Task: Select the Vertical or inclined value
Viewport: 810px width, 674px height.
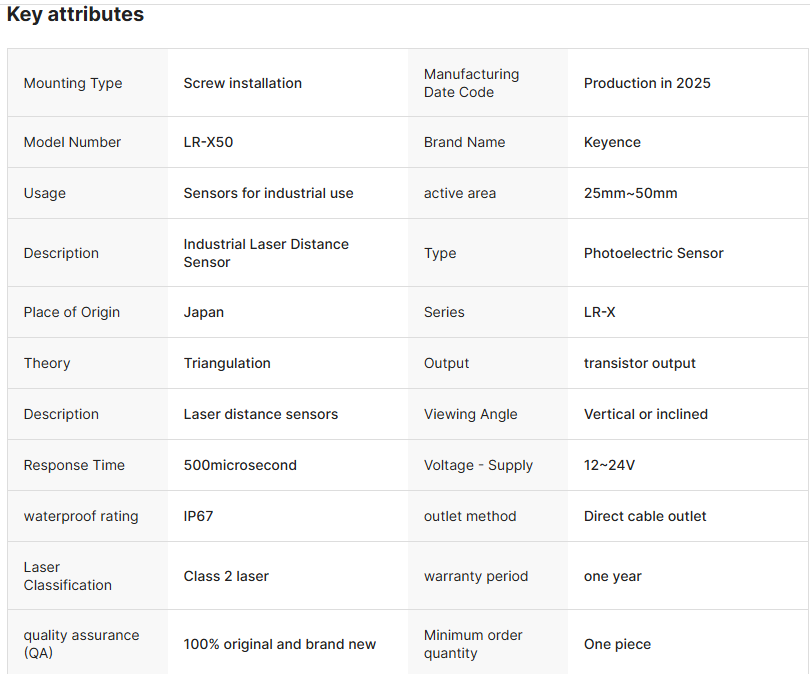Action: pyautogui.click(x=645, y=414)
